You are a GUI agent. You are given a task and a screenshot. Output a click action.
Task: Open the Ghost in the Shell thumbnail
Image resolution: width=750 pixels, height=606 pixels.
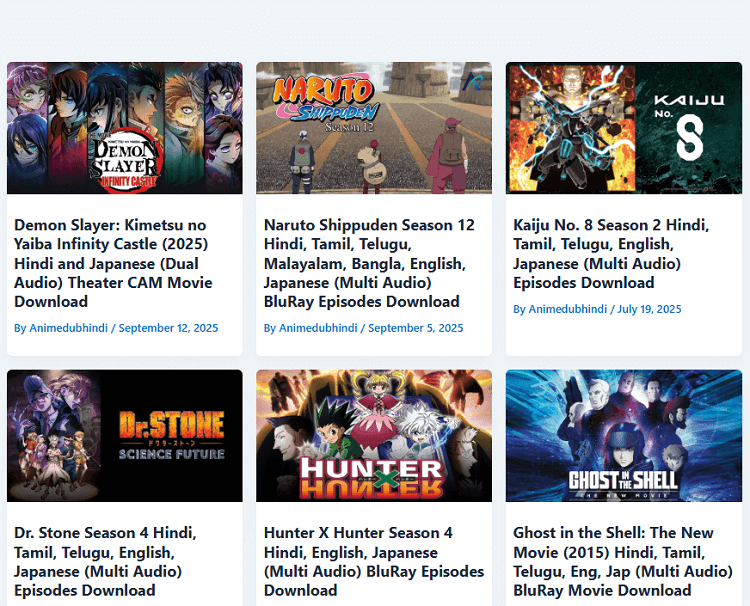click(x=624, y=436)
